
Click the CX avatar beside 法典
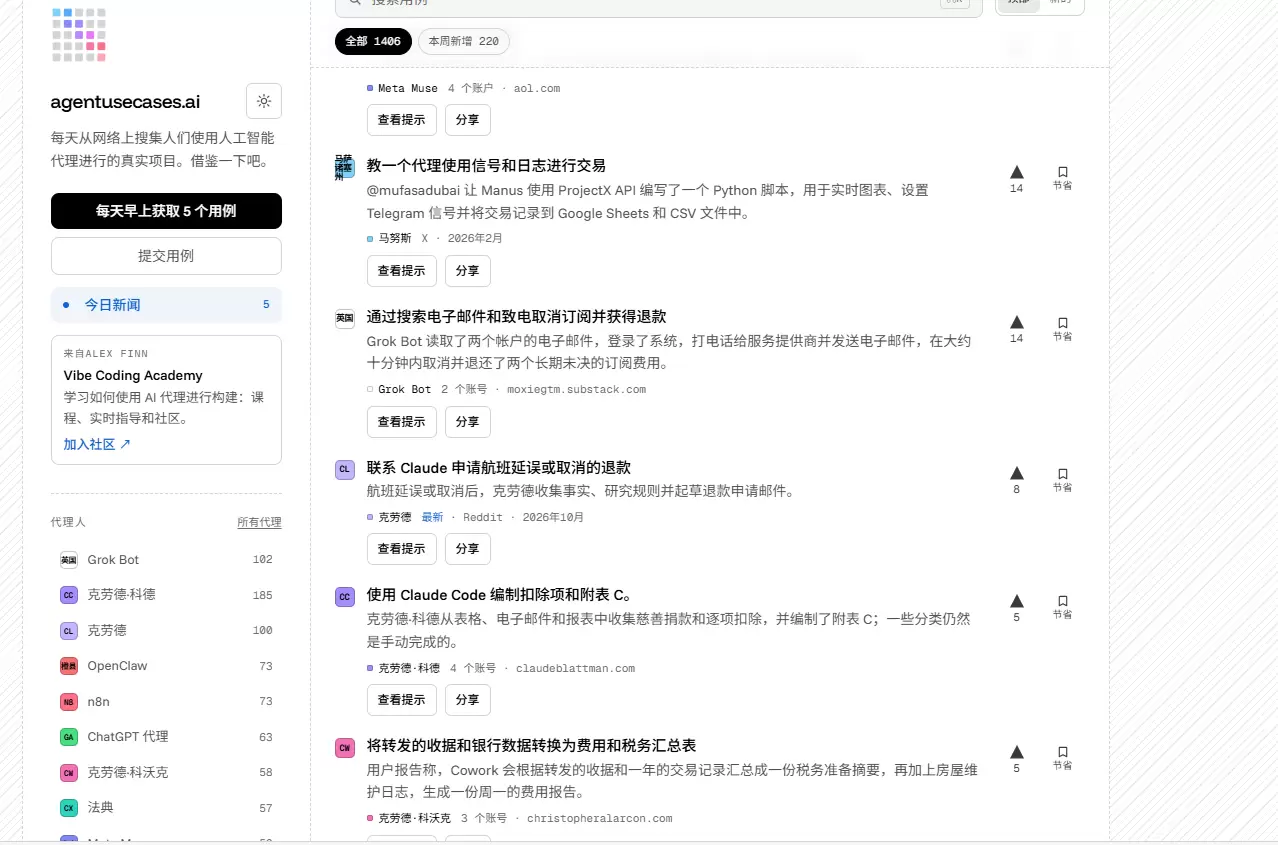69,808
